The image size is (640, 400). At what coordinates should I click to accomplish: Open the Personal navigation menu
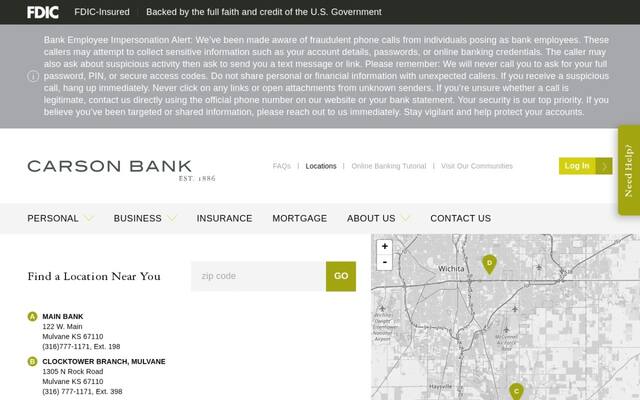[x=53, y=219]
